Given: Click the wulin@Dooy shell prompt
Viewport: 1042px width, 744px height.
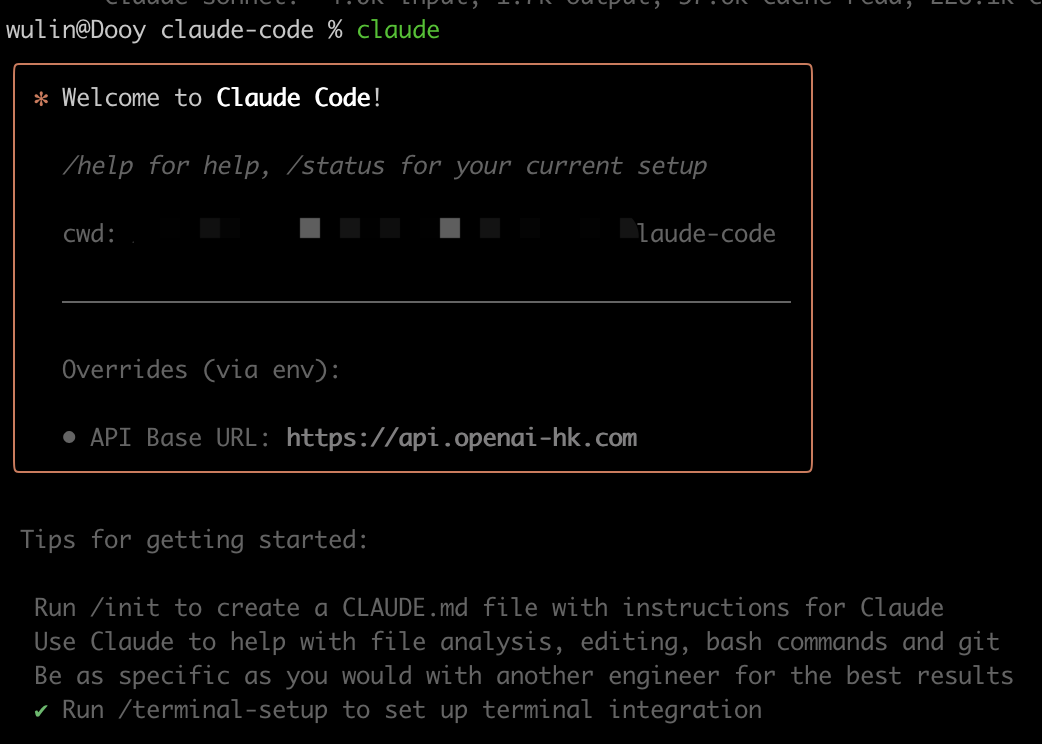Looking at the screenshot, I should click(75, 30).
